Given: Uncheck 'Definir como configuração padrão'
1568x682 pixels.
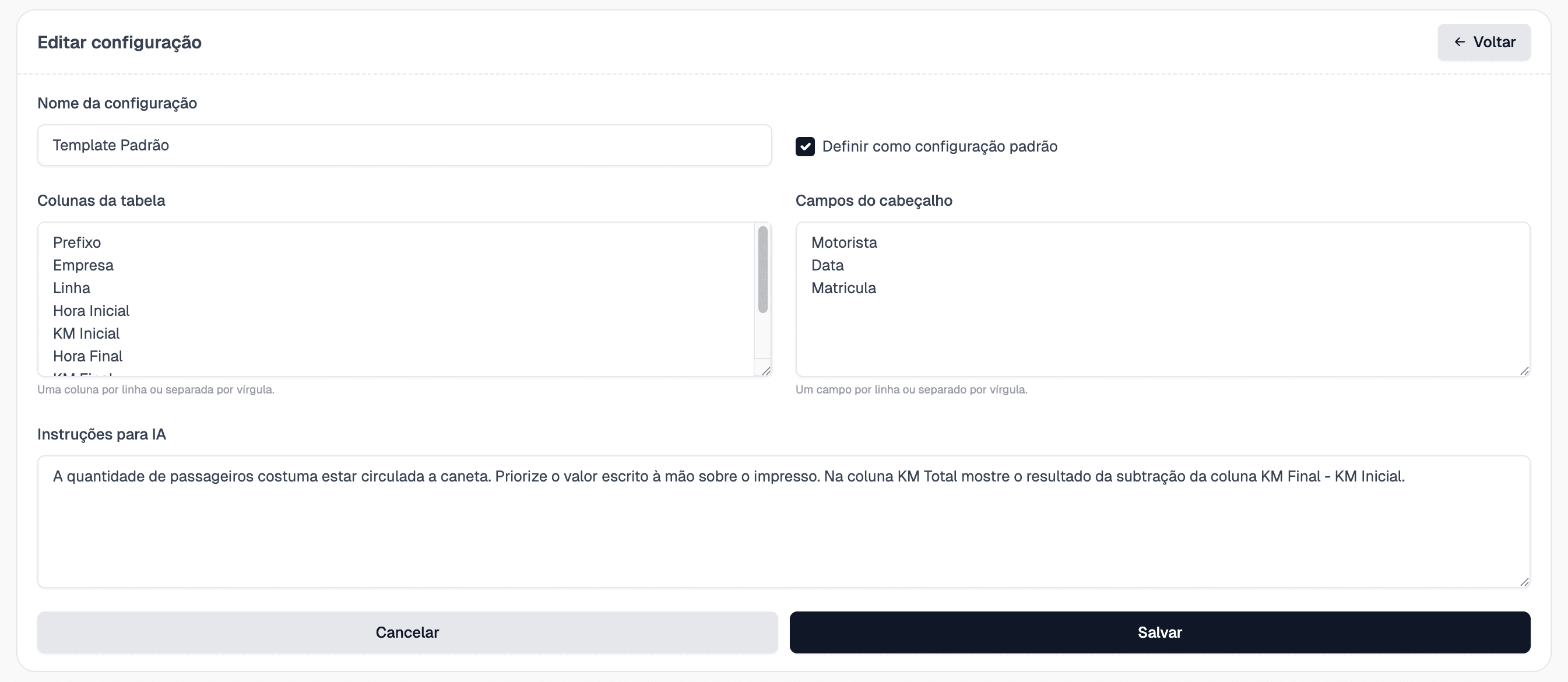Looking at the screenshot, I should (x=806, y=146).
